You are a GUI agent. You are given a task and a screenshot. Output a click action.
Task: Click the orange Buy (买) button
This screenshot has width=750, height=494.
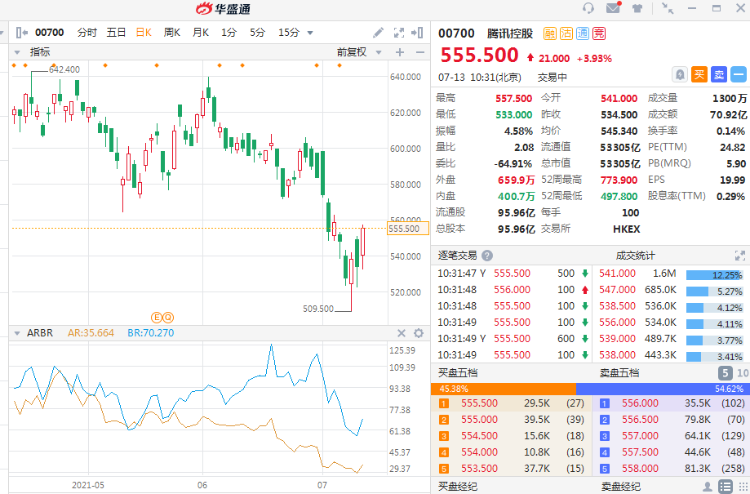(x=699, y=75)
